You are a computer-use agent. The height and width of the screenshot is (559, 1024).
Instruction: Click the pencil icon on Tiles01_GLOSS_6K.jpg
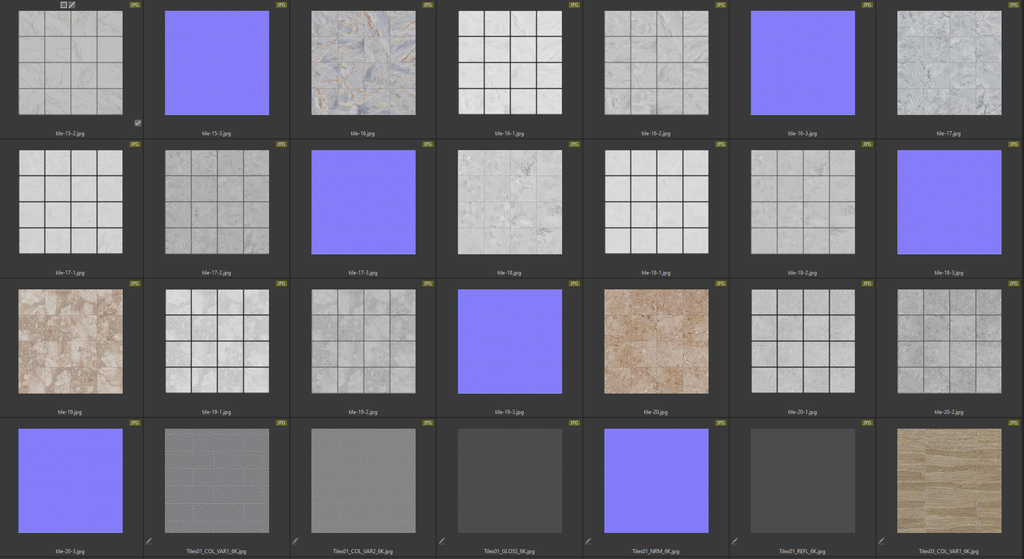point(442,541)
